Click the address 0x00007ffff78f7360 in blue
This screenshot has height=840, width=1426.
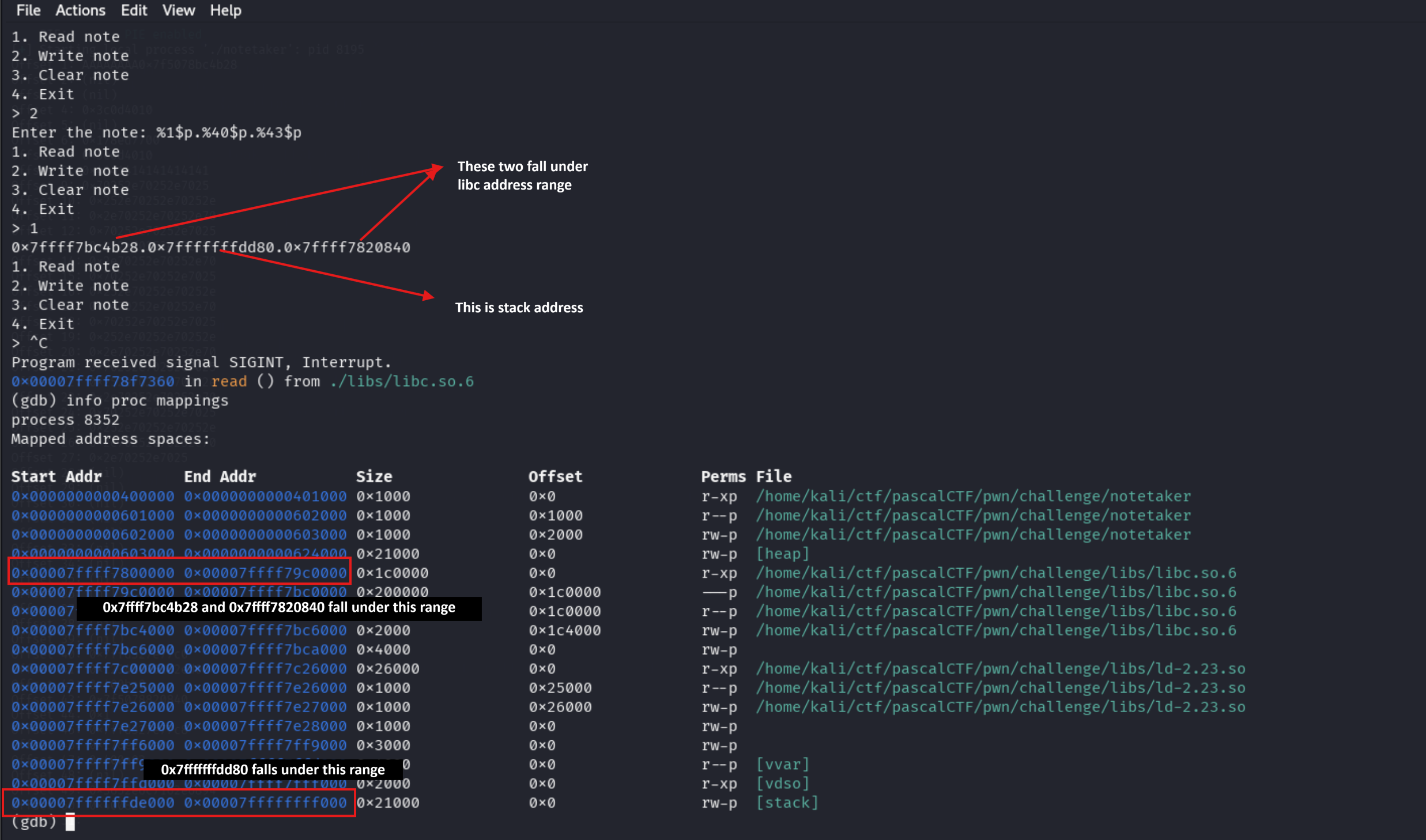[x=91, y=381]
